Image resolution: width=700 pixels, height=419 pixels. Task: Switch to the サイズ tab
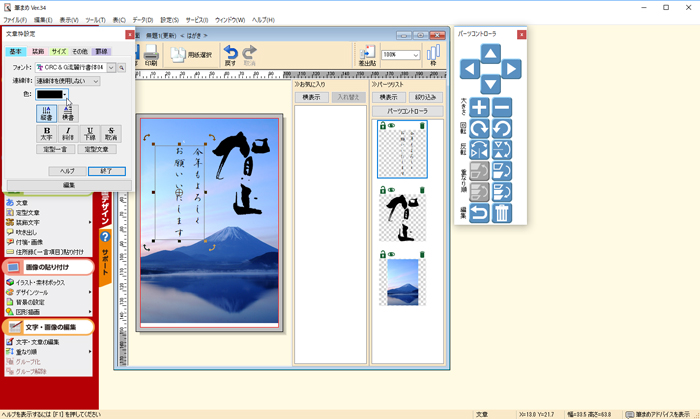(59, 51)
